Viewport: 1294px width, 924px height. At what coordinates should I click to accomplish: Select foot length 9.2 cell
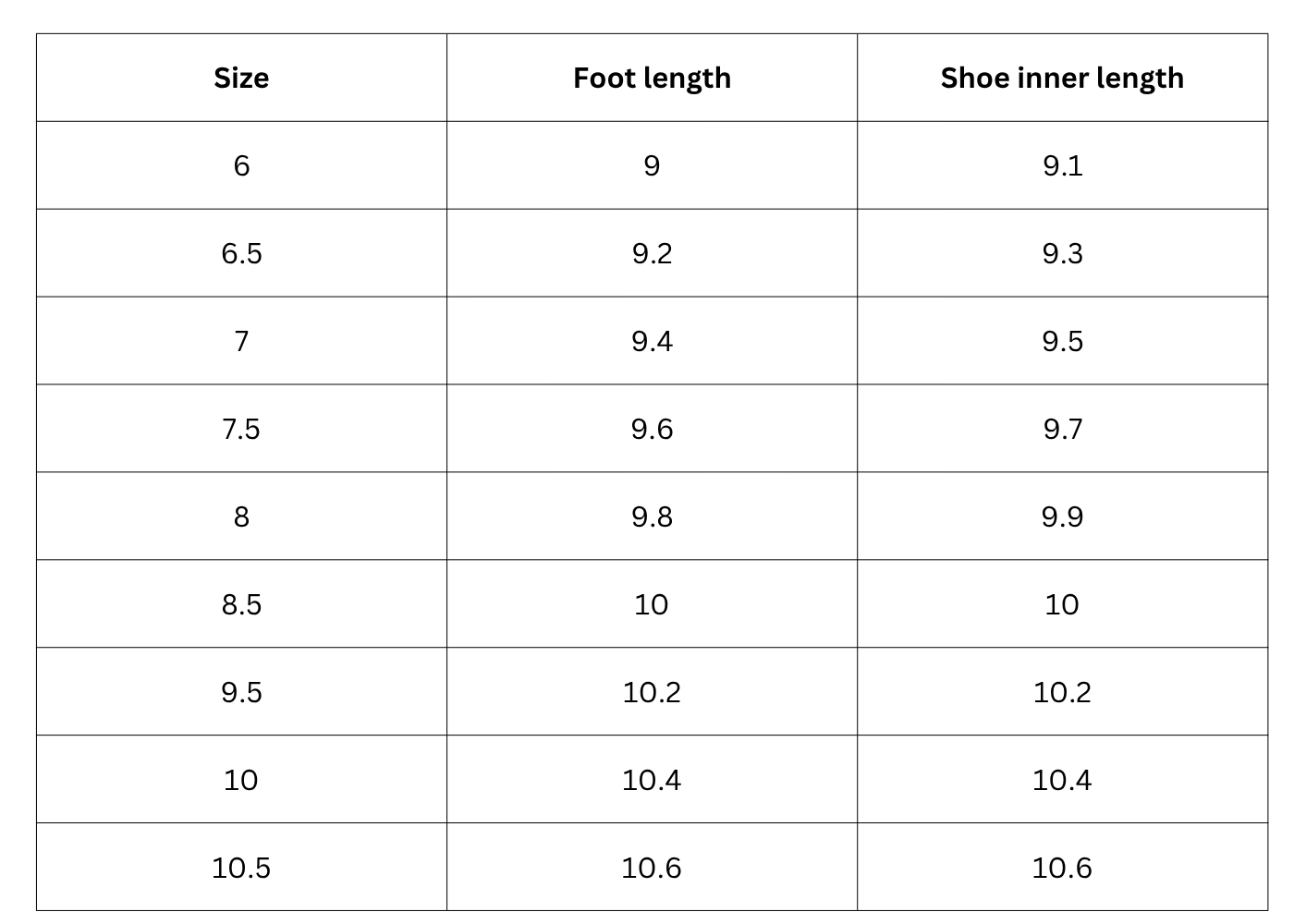652,253
